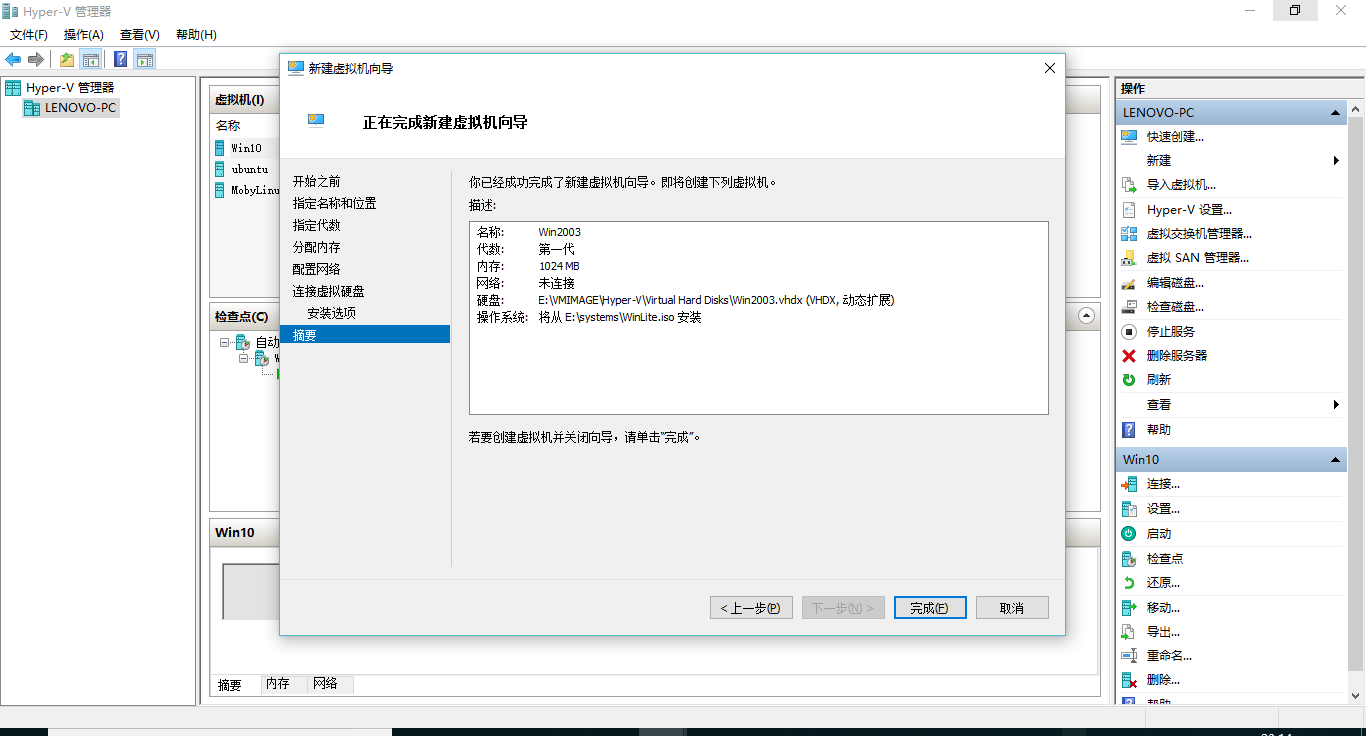
Task: Go to 安装选项 wizard step
Action: (x=332, y=314)
